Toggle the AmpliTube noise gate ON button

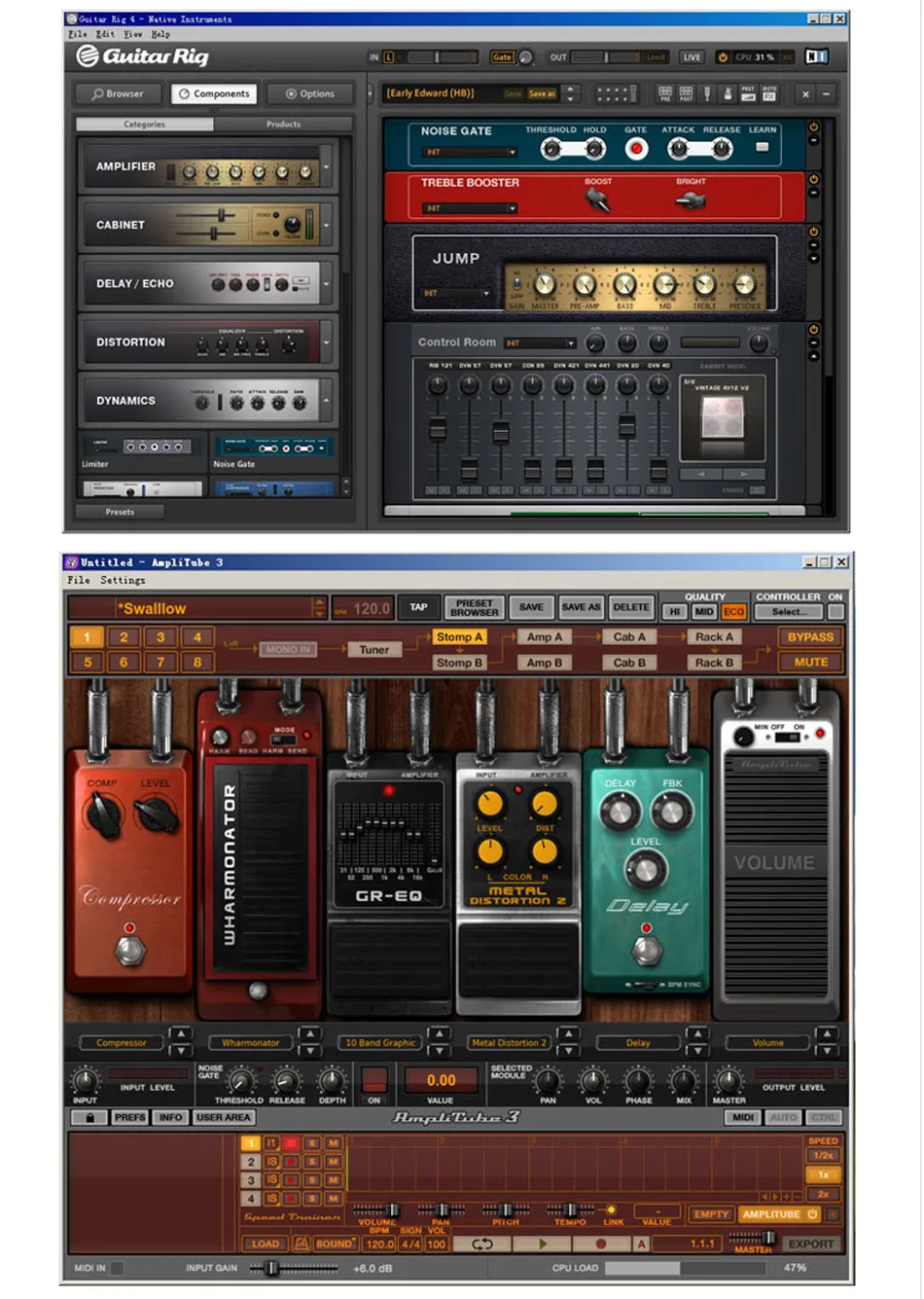point(374,1082)
